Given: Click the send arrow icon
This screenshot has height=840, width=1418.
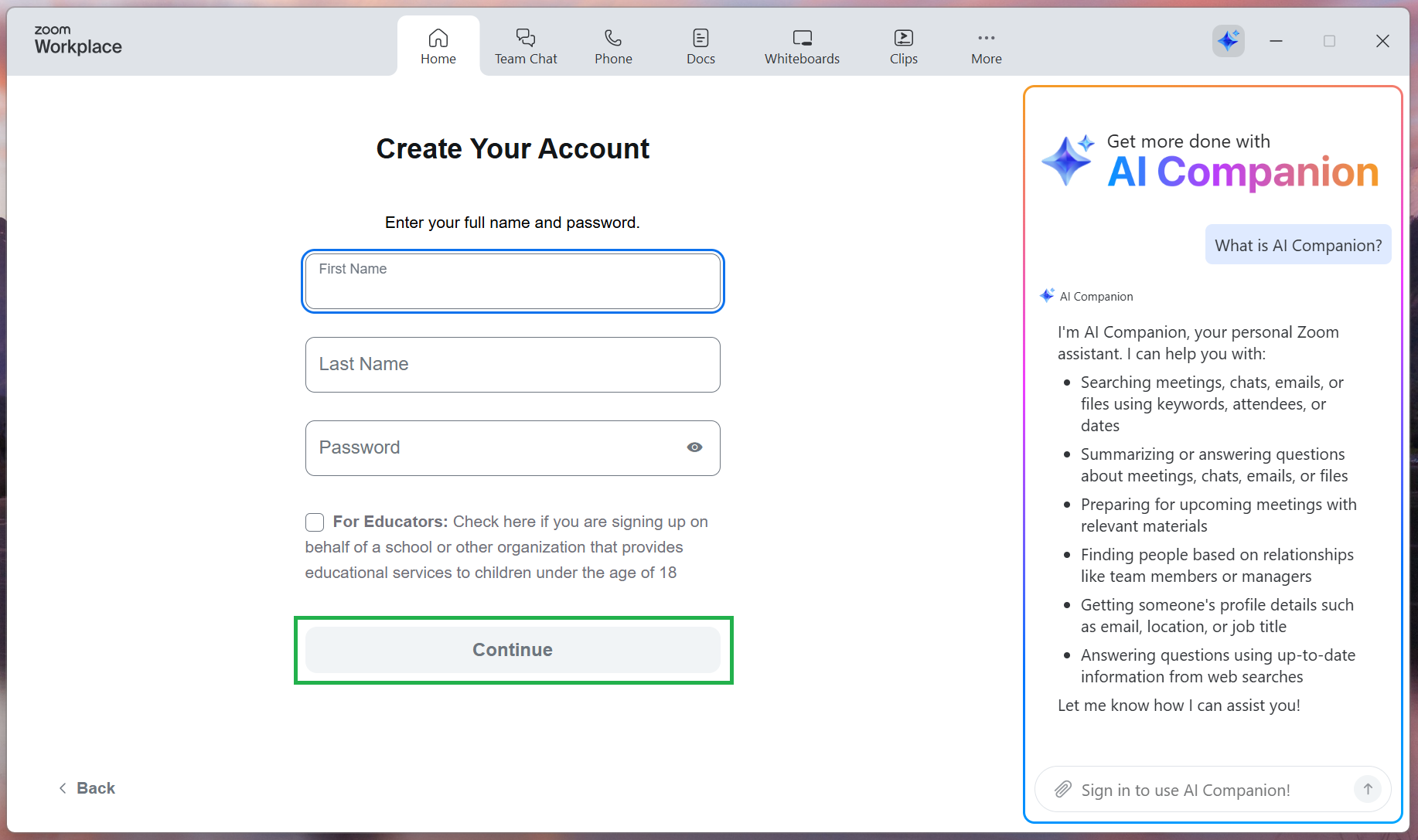Looking at the screenshot, I should click(1367, 789).
